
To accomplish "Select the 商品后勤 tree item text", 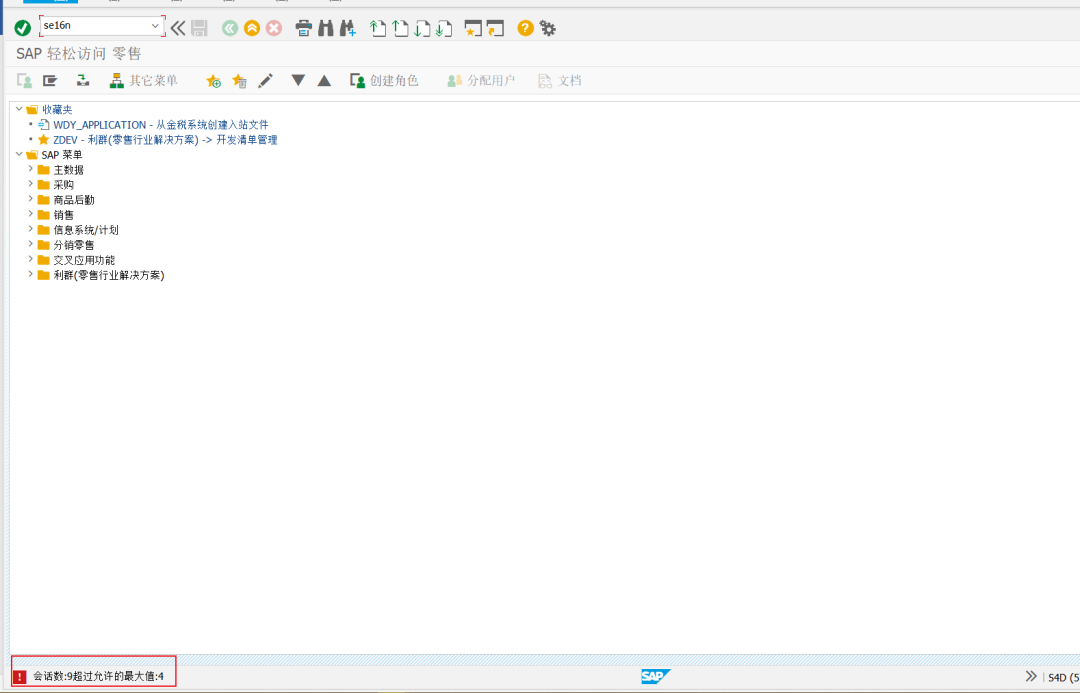I will tap(74, 200).
